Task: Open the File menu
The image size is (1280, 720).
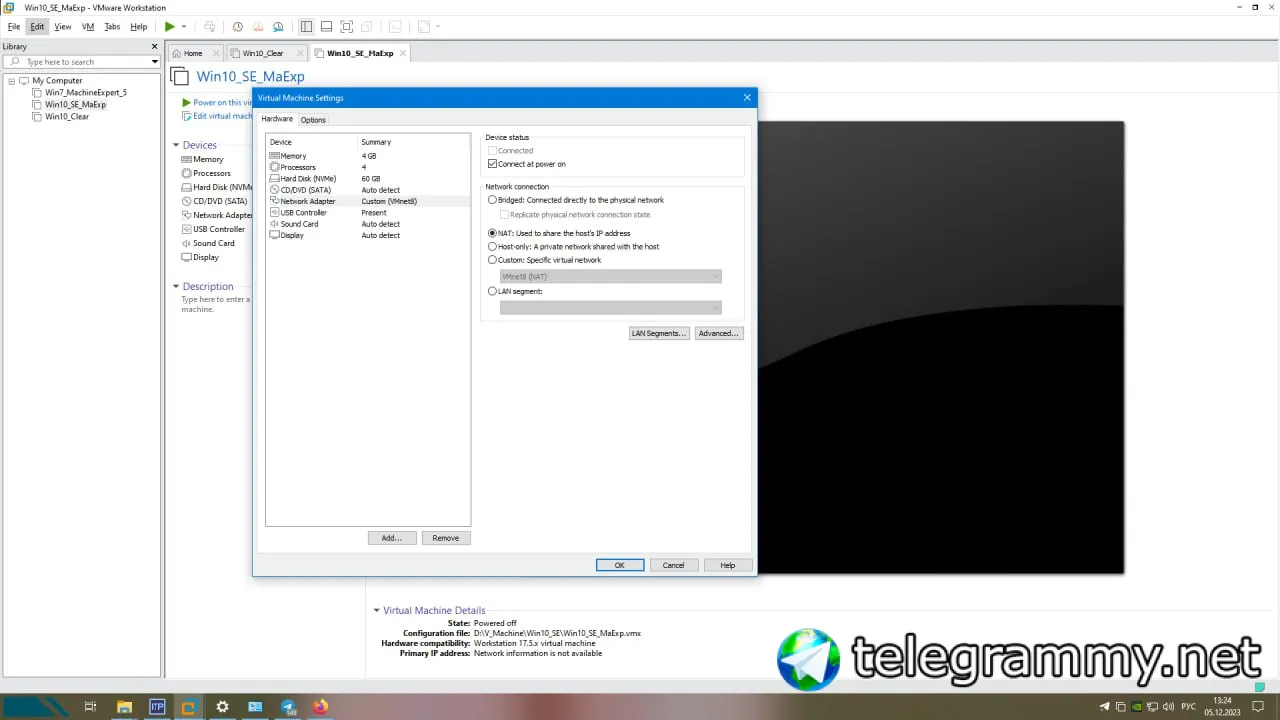Action: (x=14, y=27)
